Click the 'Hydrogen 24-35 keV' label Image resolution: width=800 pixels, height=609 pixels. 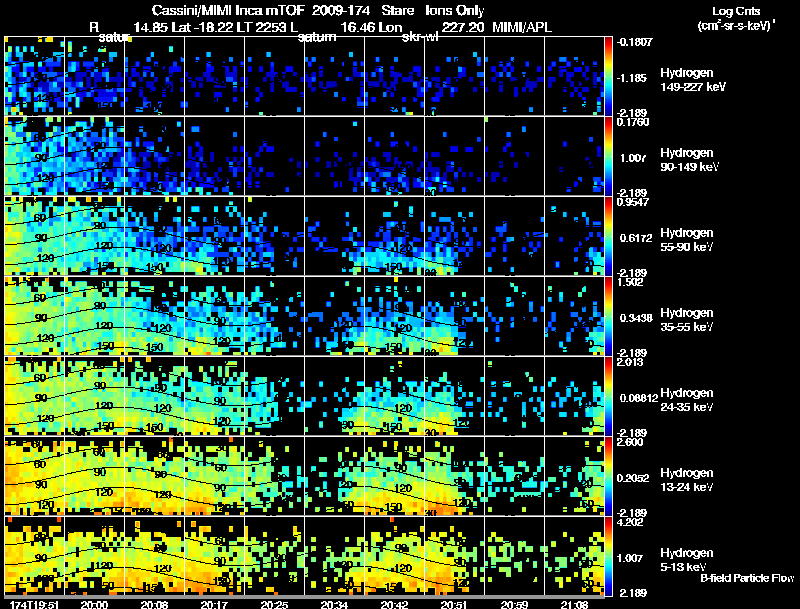[687, 400]
